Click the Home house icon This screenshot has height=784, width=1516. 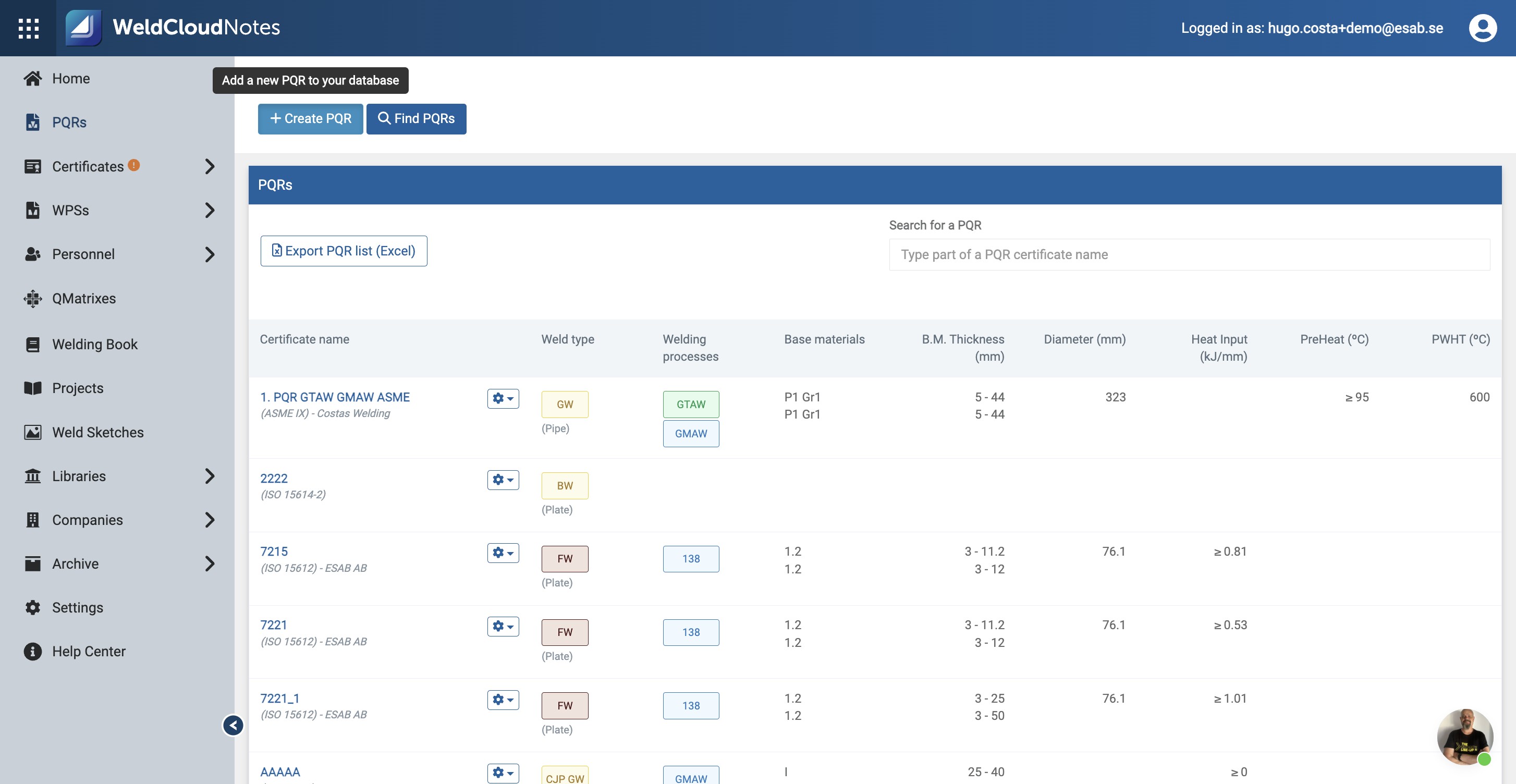coord(33,78)
